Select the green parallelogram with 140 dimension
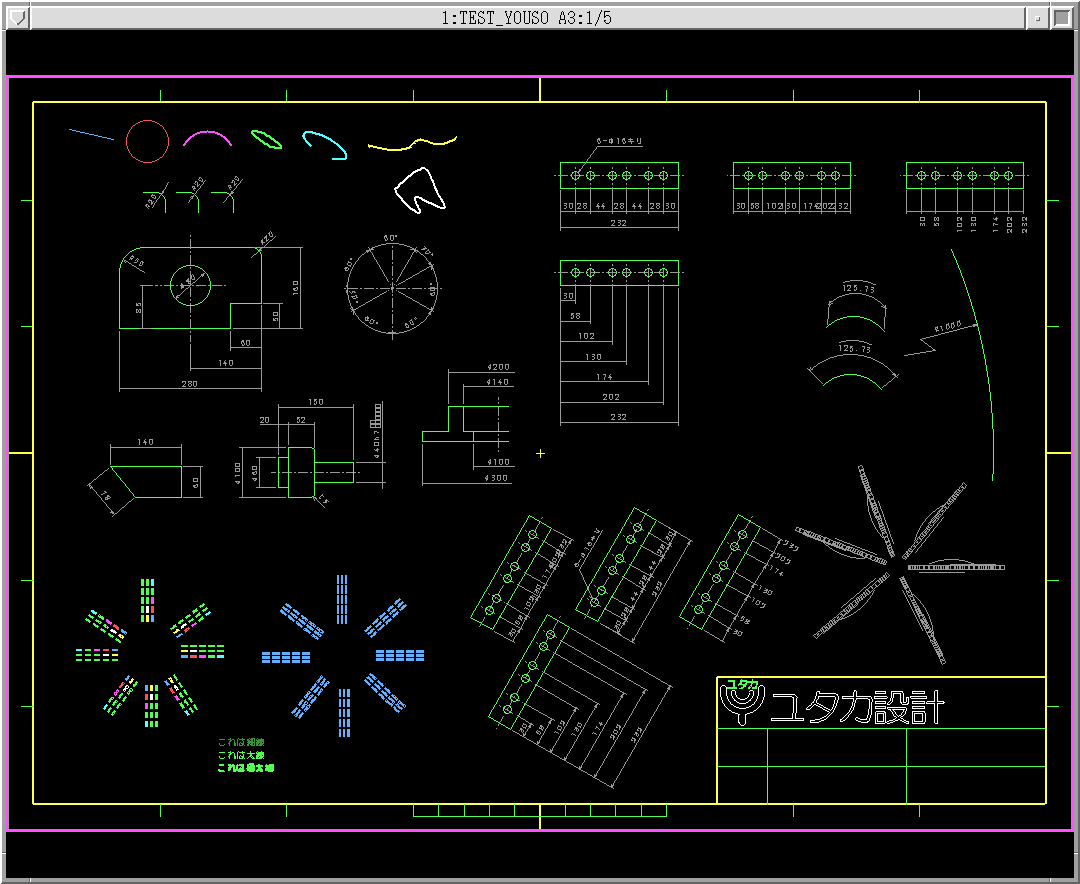 [146, 481]
